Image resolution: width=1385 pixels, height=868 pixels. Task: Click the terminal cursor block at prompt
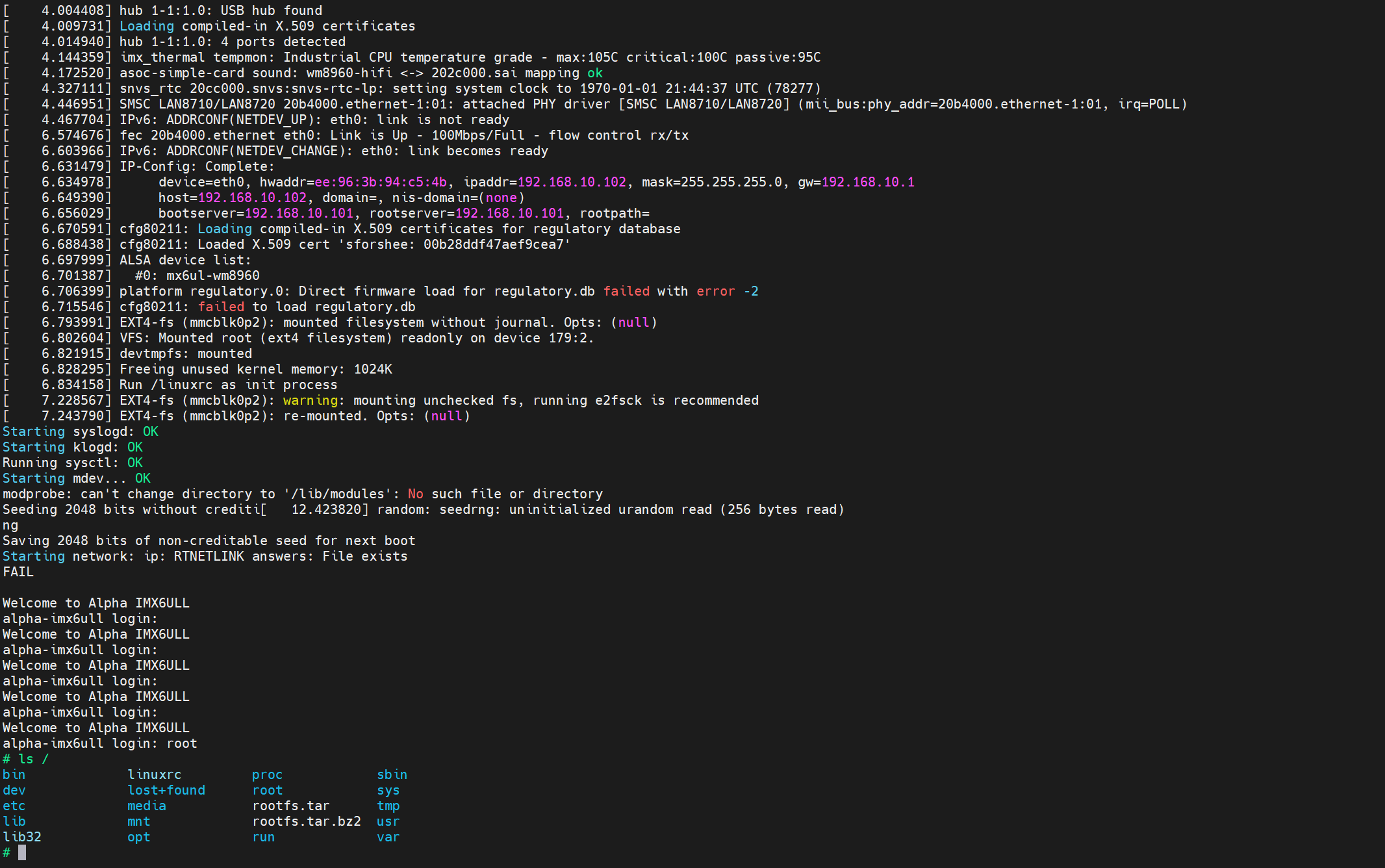pos(22,852)
